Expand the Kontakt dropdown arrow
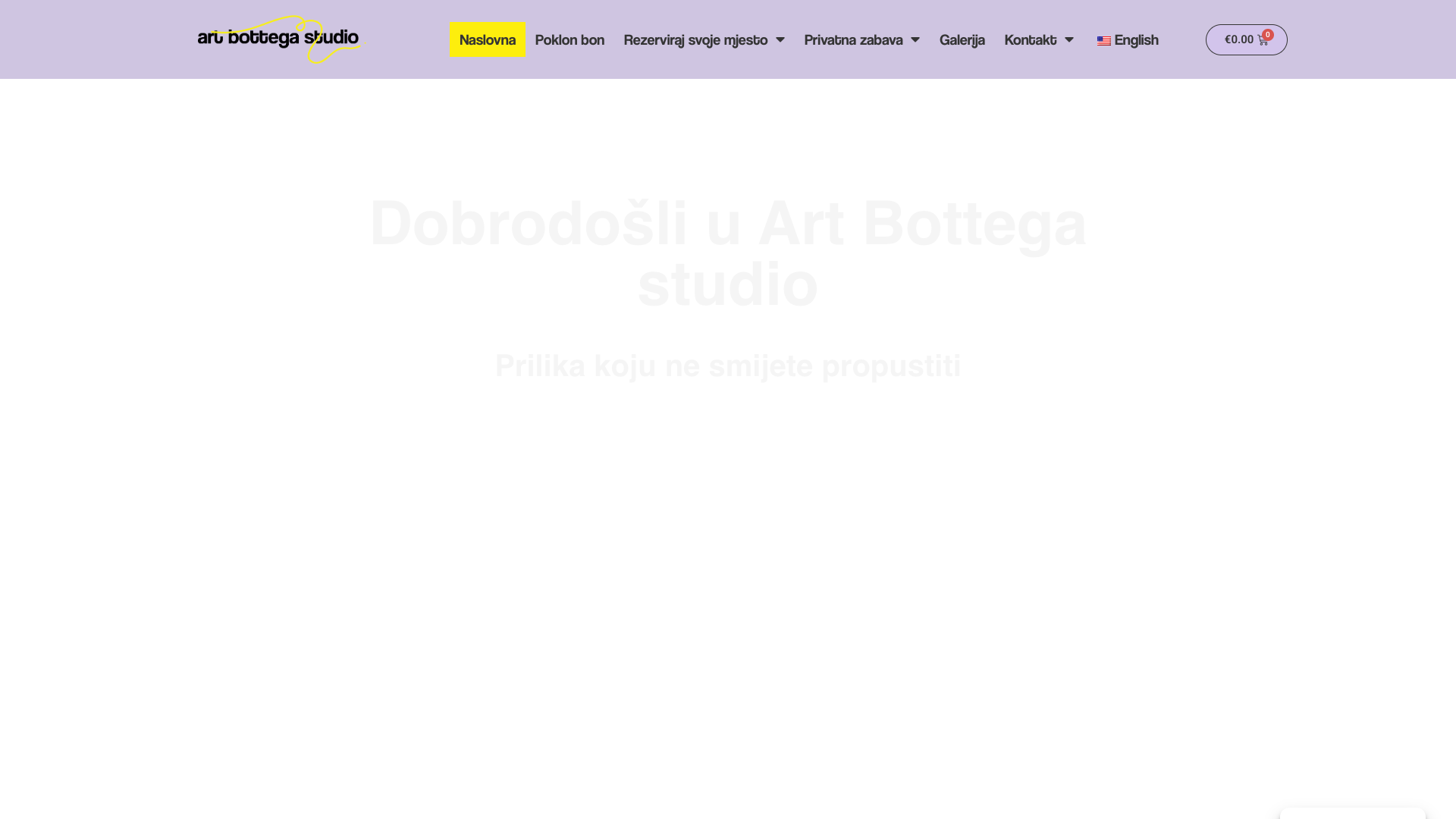 1069,39
